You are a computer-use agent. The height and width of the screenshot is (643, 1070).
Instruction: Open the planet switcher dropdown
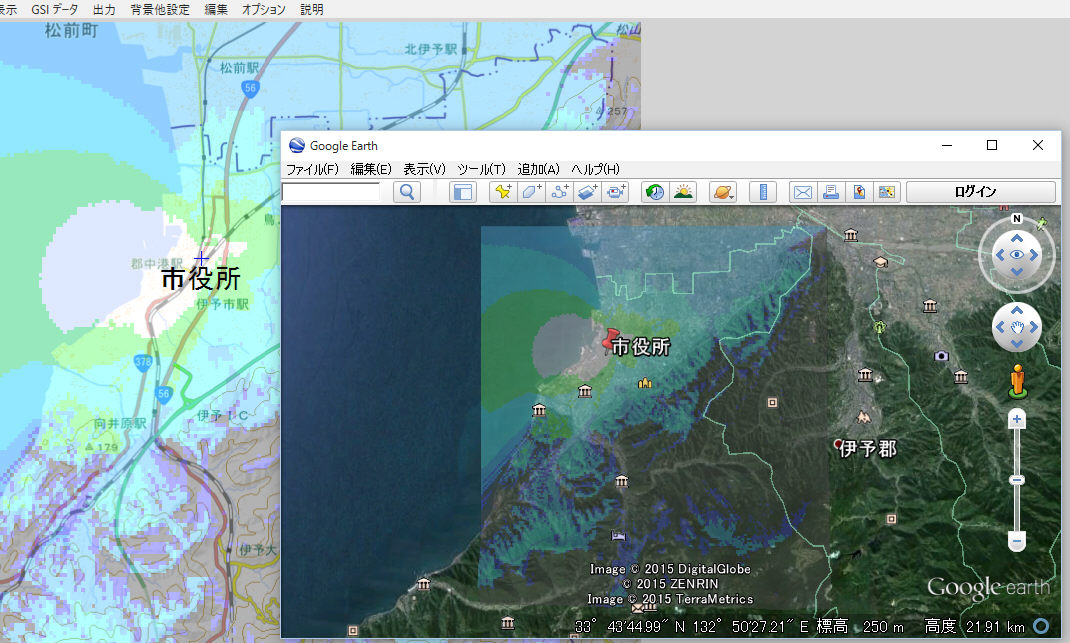pyautogui.click(x=722, y=192)
